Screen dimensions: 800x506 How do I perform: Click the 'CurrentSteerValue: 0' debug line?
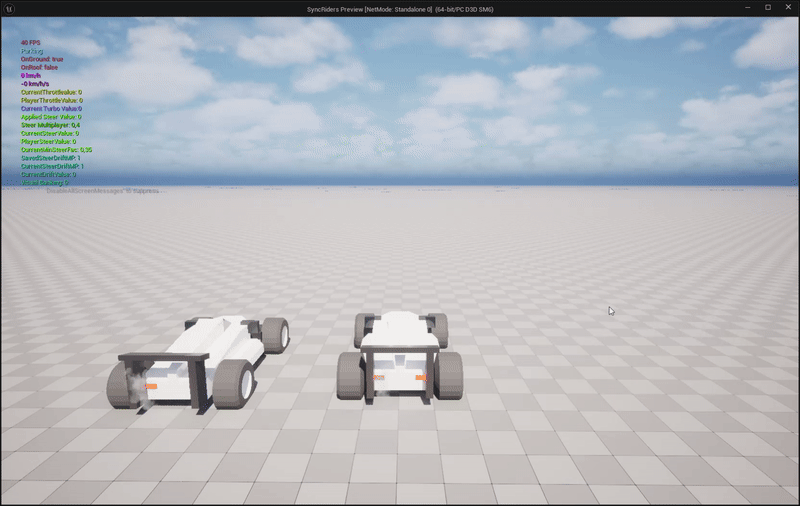[49, 133]
